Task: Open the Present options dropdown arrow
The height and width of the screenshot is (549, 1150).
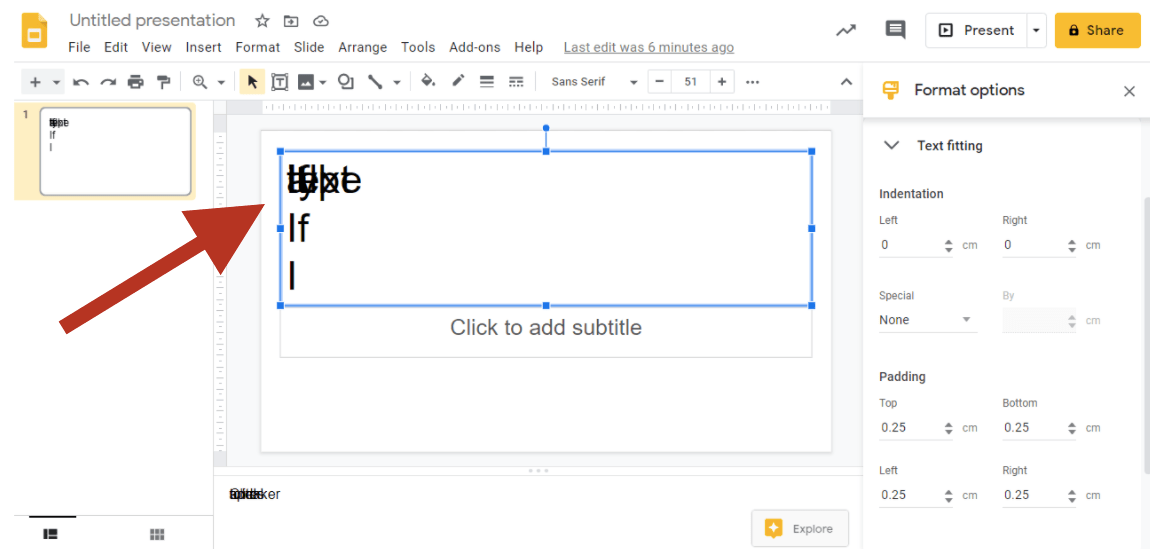Action: 1036,30
